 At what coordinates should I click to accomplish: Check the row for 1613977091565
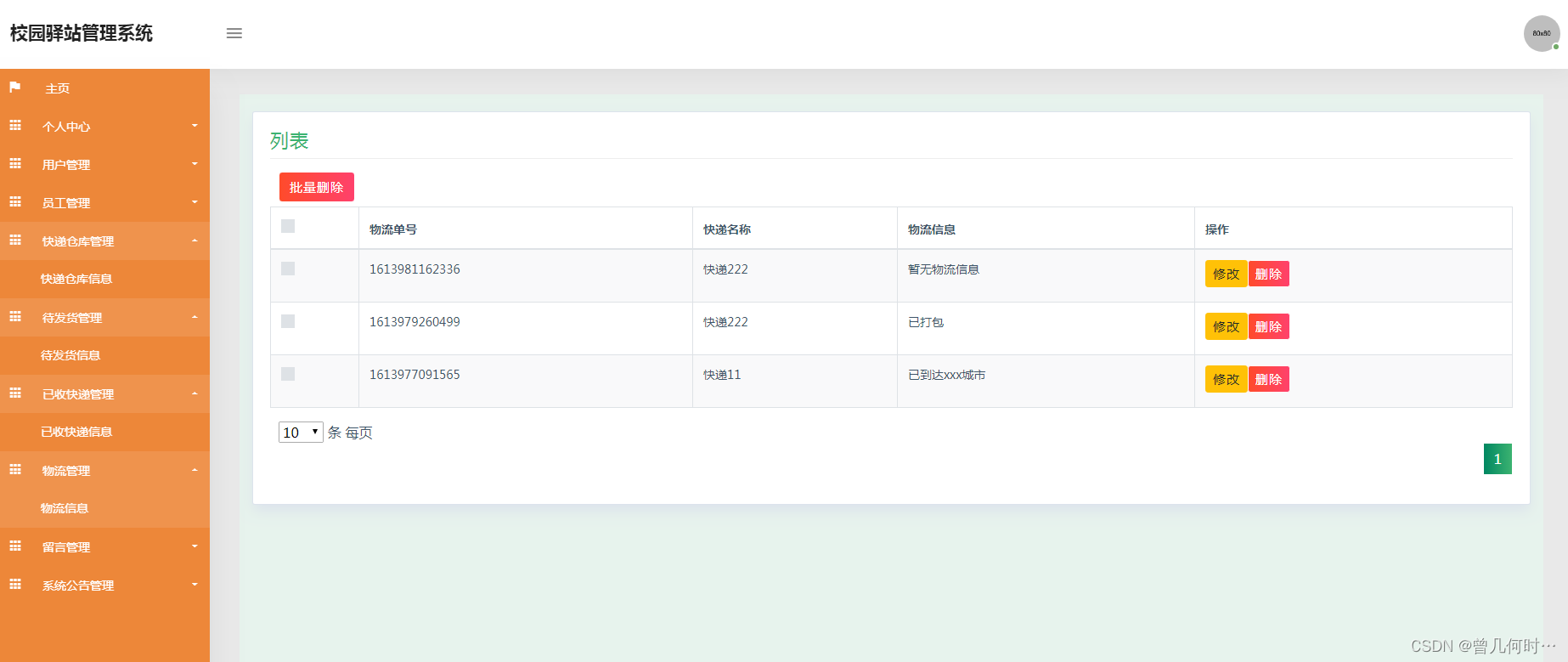(x=288, y=374)
